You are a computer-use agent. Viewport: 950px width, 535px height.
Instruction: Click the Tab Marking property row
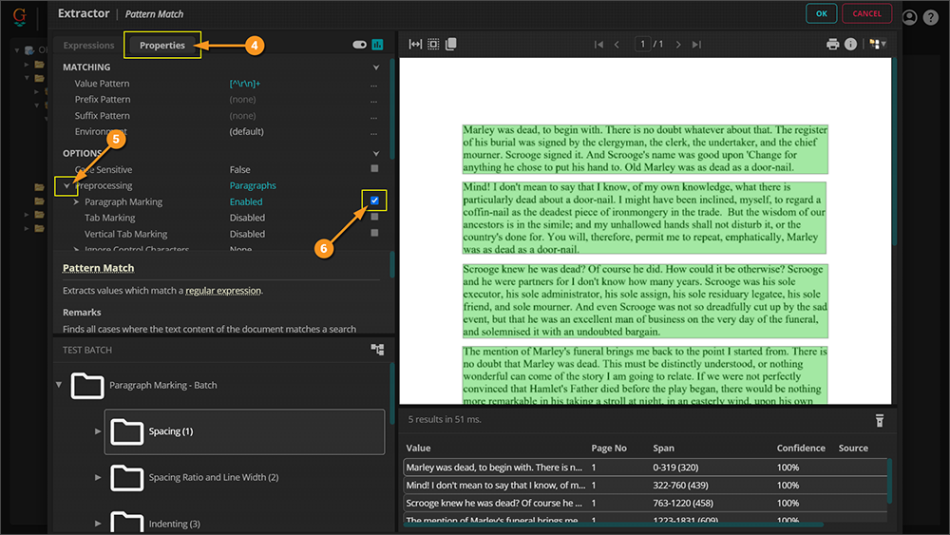coord(223,218)
